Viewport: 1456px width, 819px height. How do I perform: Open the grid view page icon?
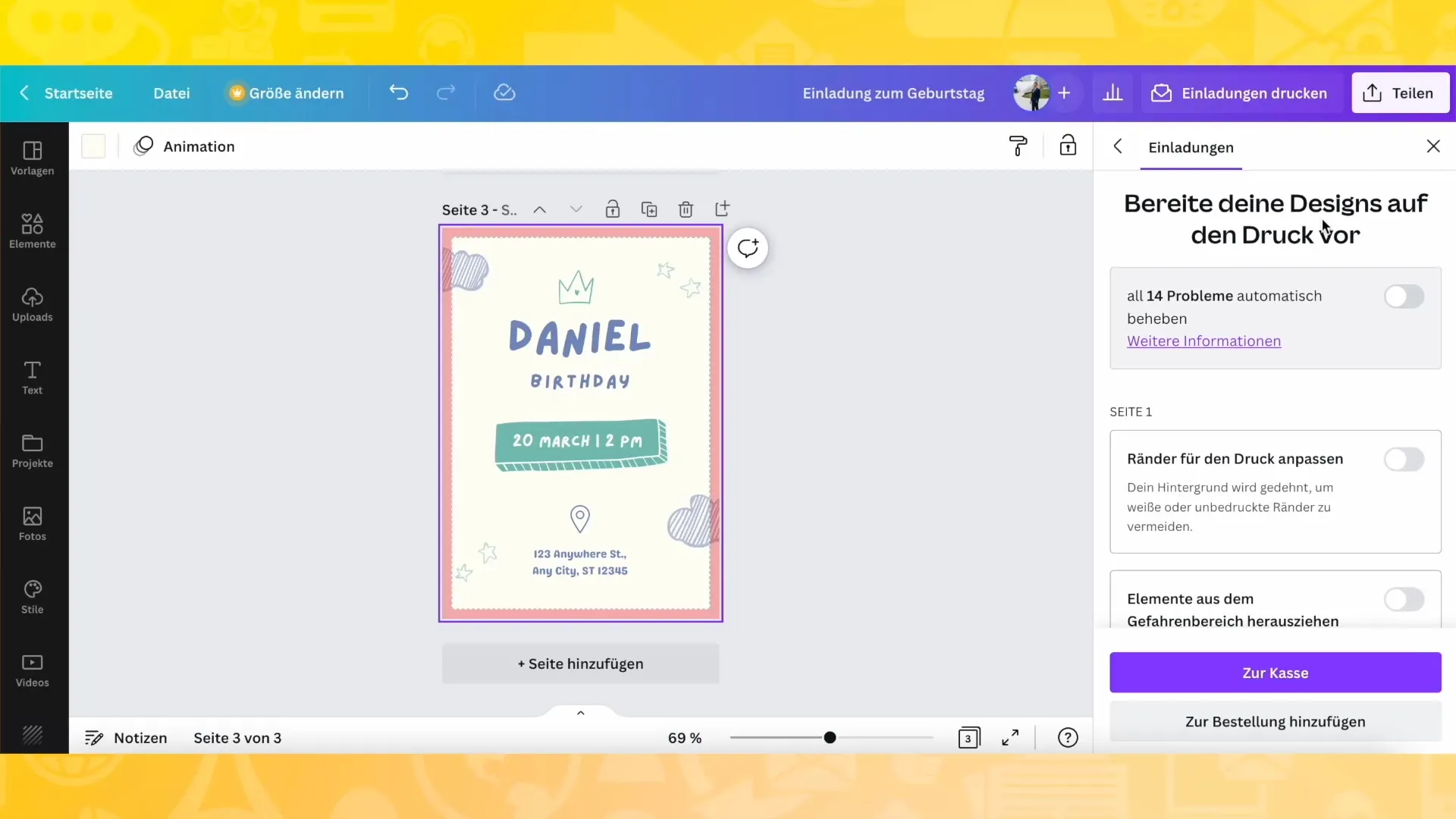(969, 738)
